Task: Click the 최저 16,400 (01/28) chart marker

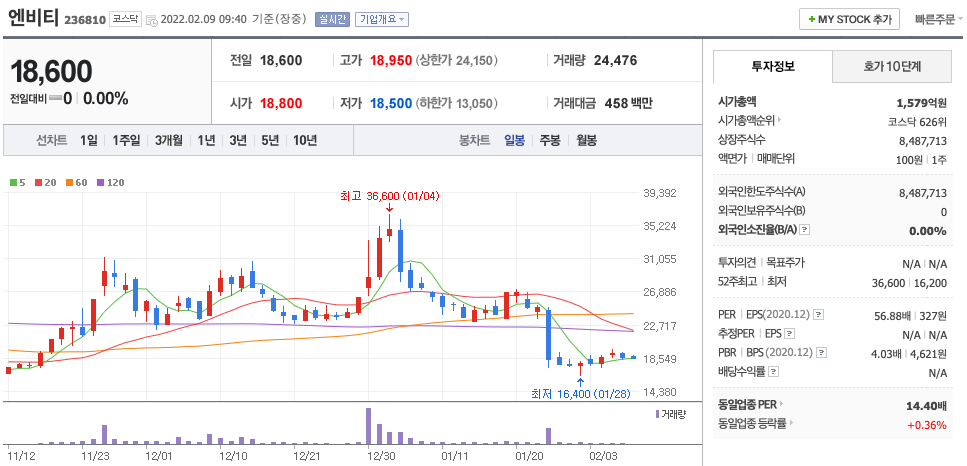Action: 580,393
